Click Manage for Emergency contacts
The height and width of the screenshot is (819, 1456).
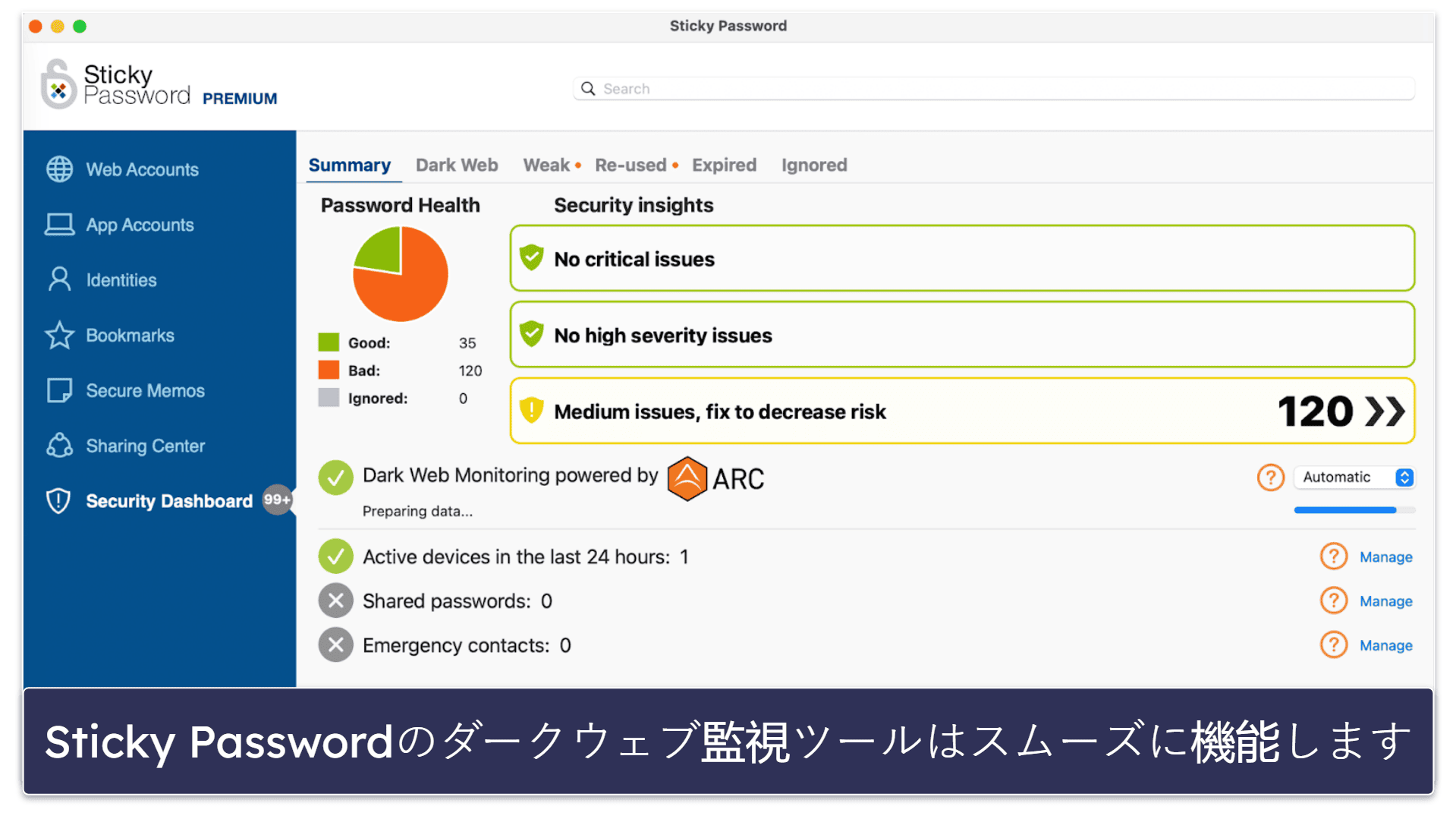[x=1385, y=645]
